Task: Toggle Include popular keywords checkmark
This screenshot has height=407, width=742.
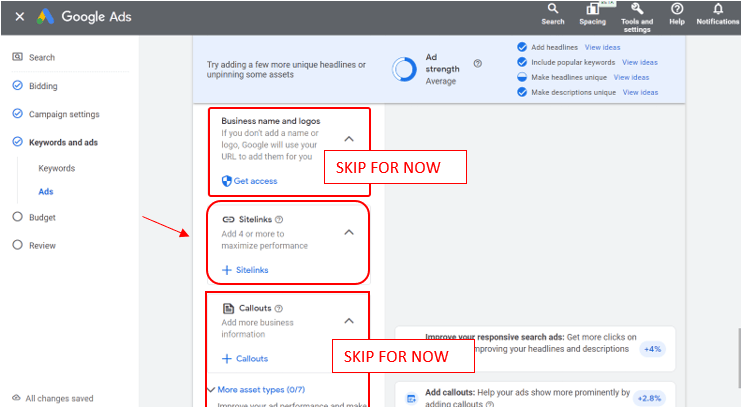Action: coord(522,62)
